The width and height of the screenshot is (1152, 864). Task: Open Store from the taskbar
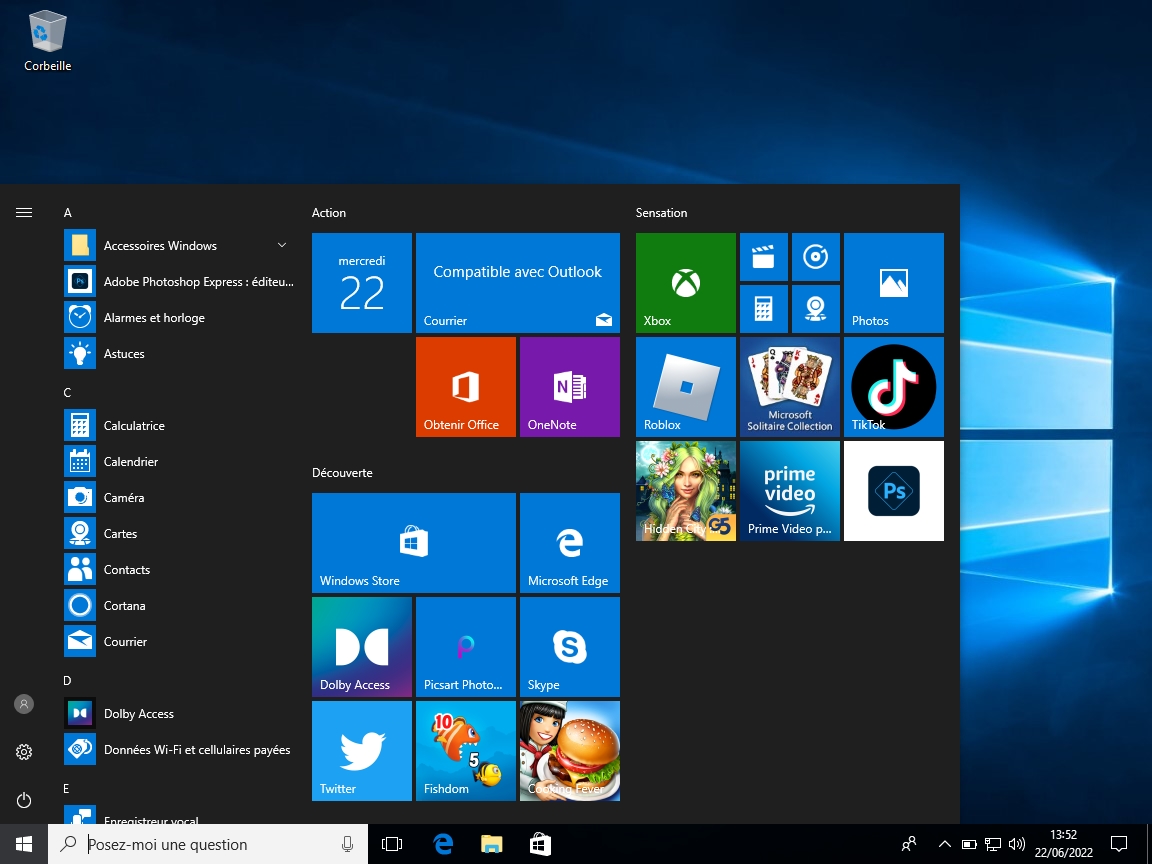[x=540, y=844]
